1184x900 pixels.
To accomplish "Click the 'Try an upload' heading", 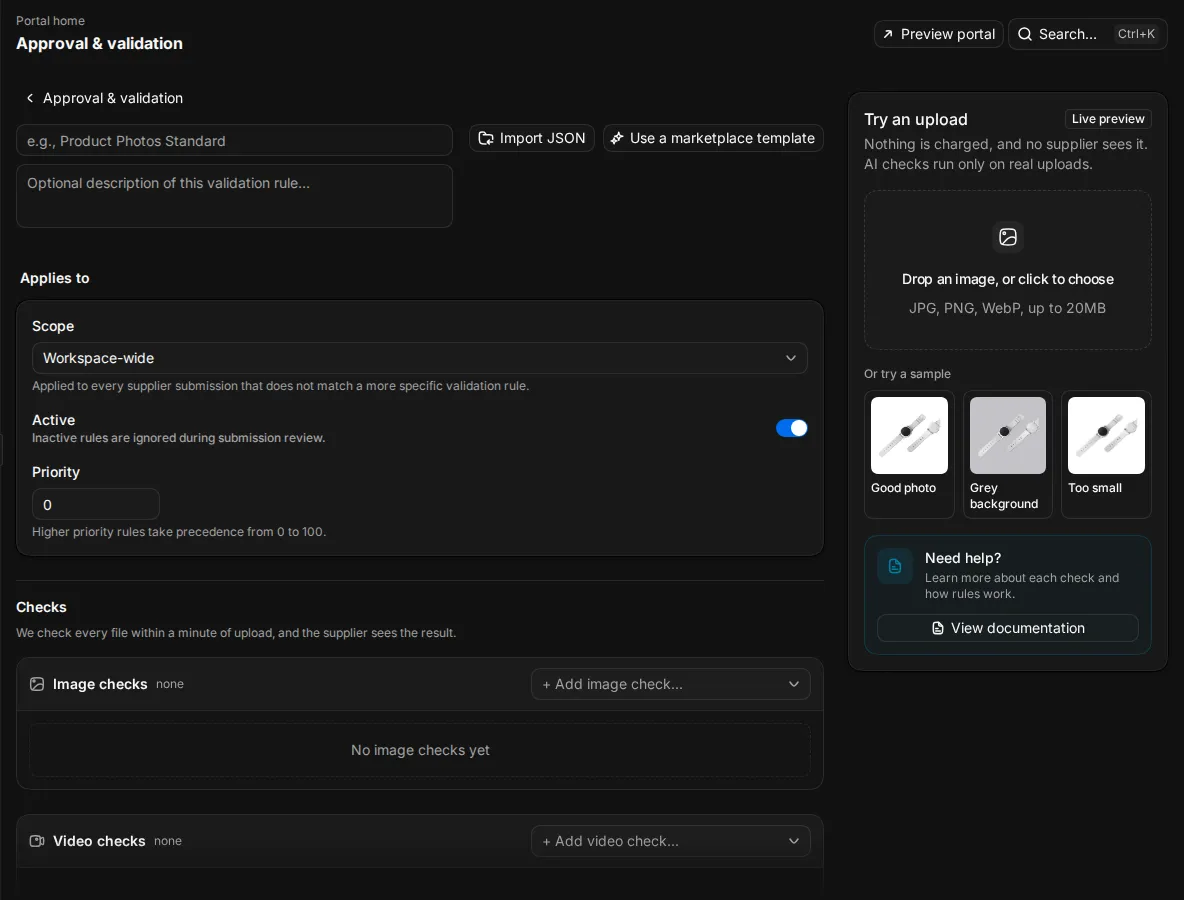I will click(915, 119).
